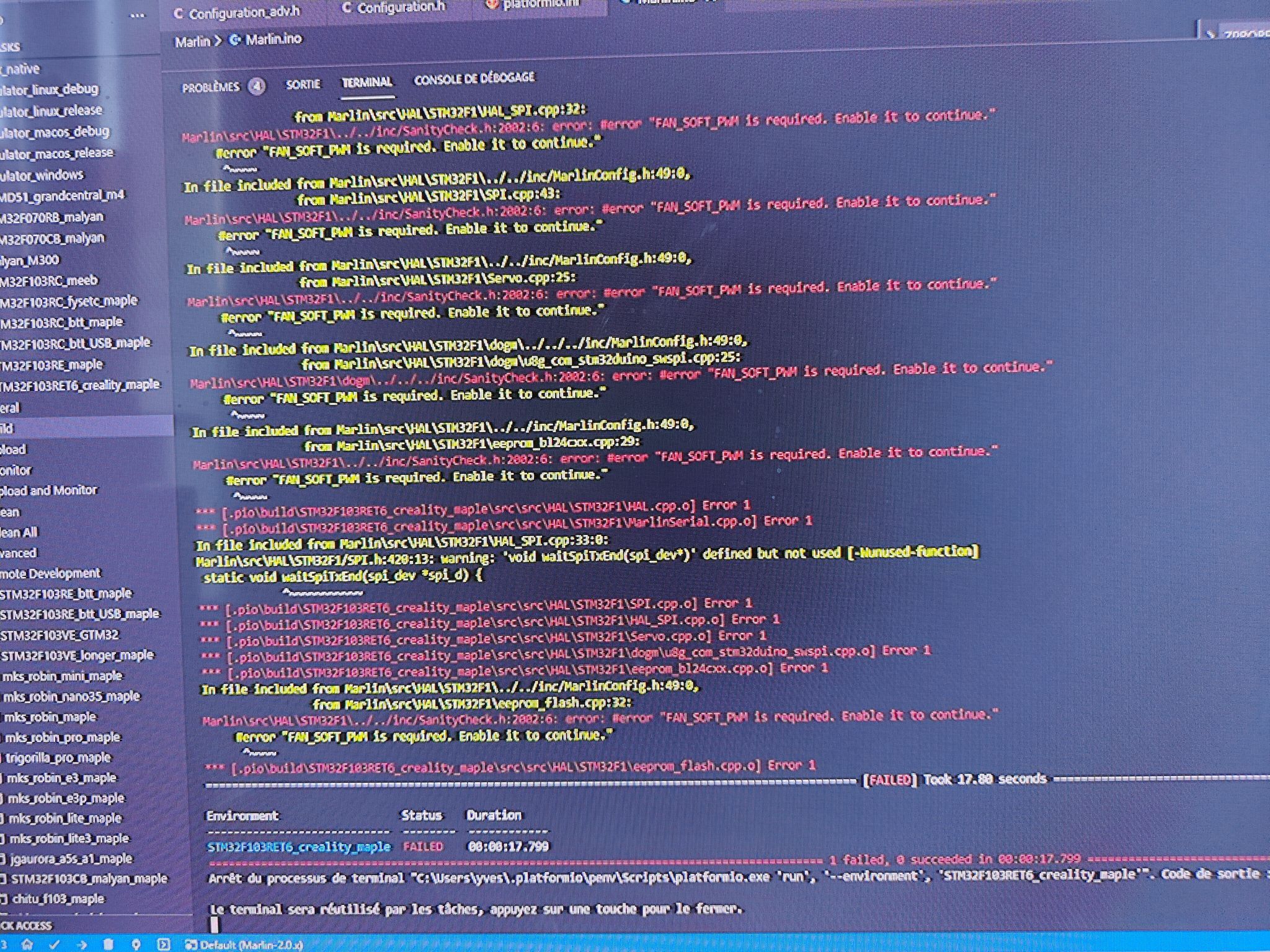Open Serial Monitor plug icon in status bar
Viewport: 1270px width, 952px height.
pyautogui.click(x=136, y=945)
